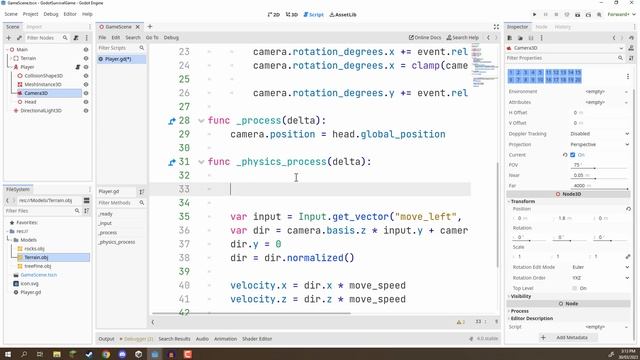640x360 pixels.
Task: Open the Projection dropdown
Action: tap(599, 144)
